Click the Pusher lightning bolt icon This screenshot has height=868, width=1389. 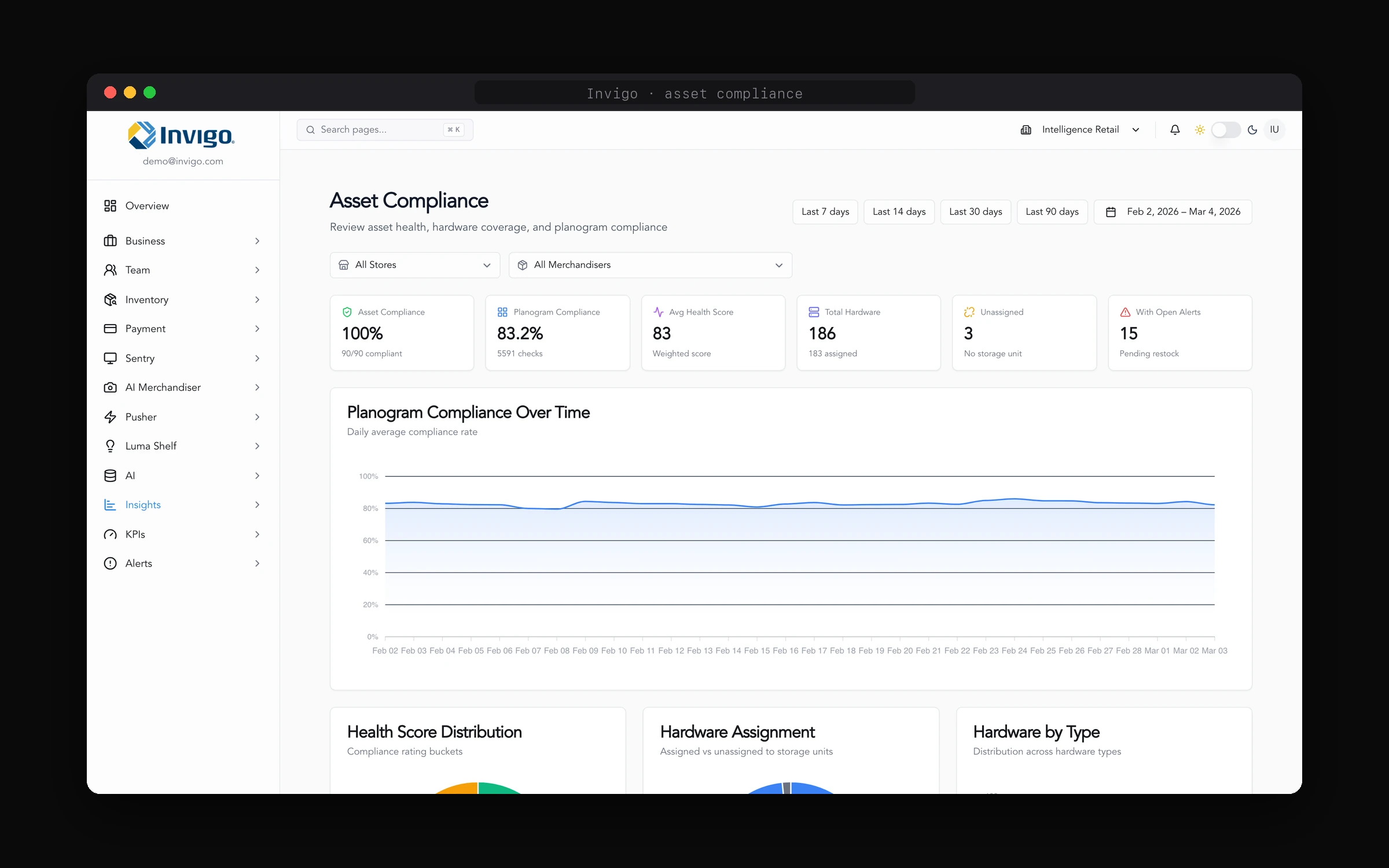(x=110, y=417)
